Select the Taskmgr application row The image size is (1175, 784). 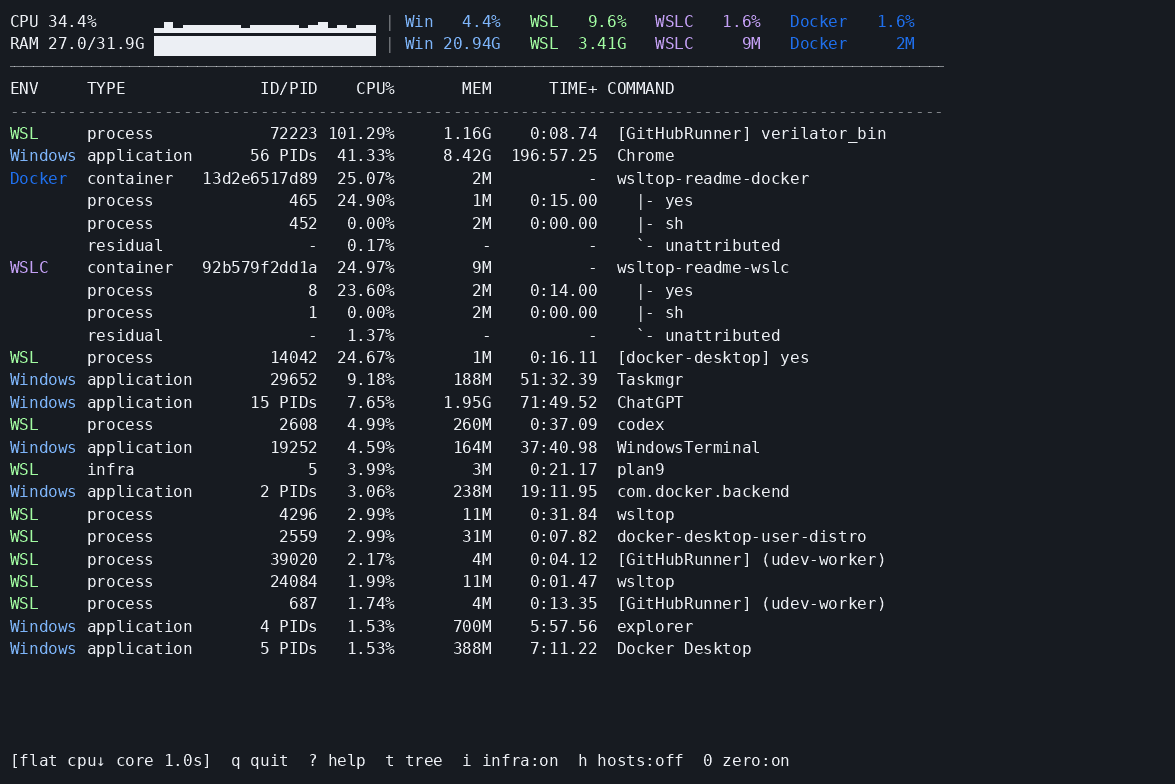347,380
